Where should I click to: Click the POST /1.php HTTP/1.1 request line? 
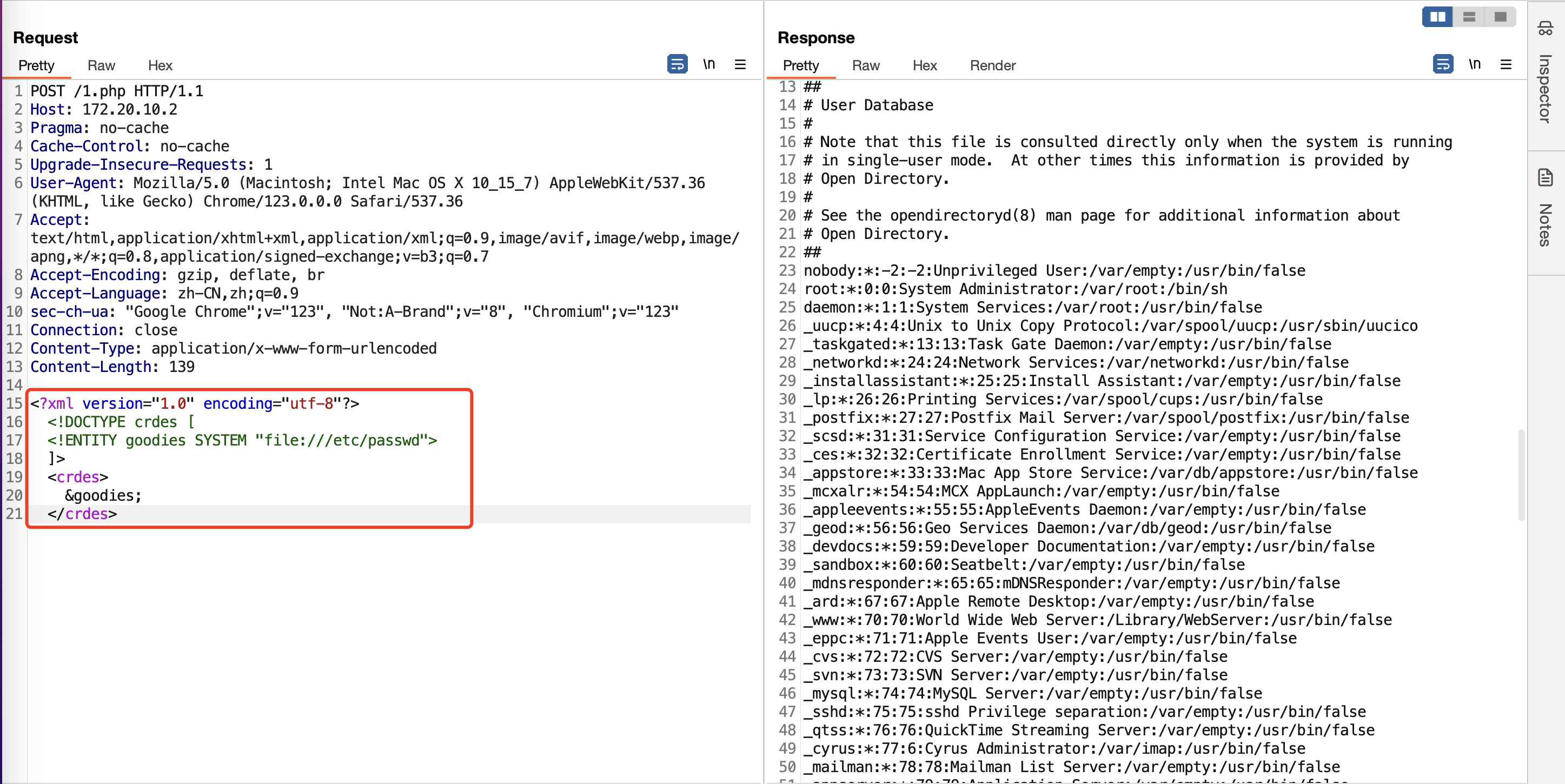[x=117, y=91]
